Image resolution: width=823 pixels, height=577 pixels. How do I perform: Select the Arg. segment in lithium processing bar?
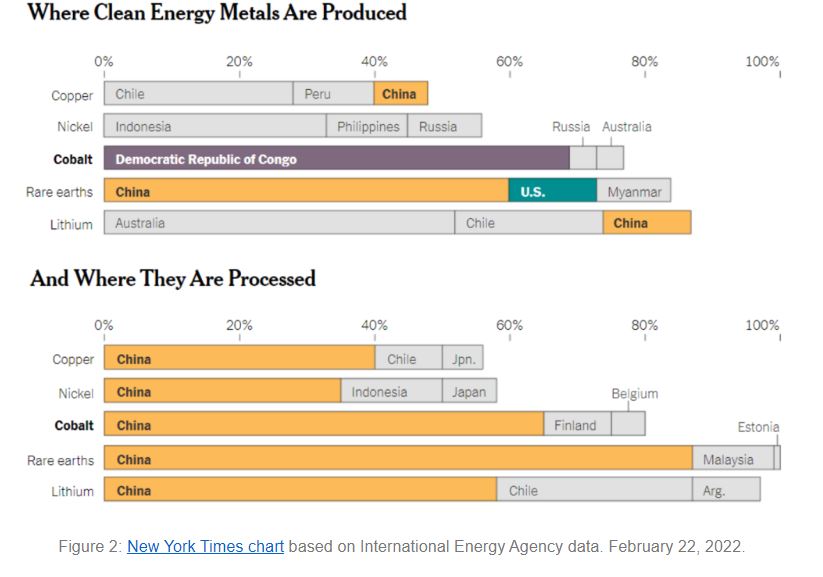pos(726,491)
